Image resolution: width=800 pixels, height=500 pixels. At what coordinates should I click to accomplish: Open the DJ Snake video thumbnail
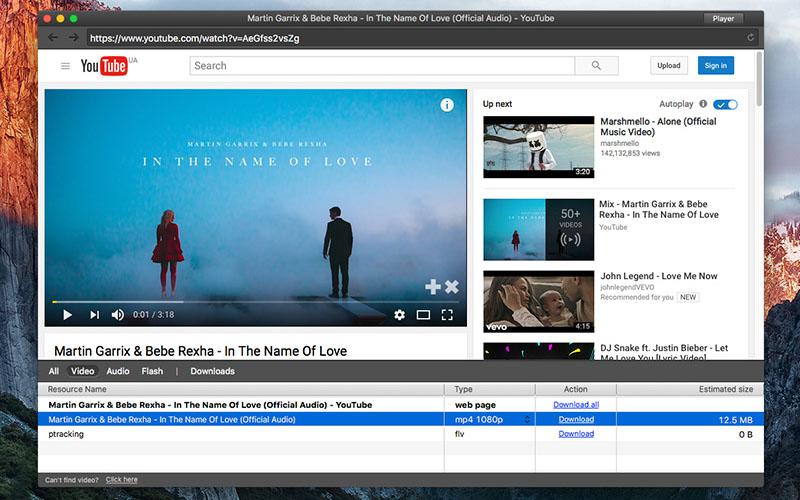(539, 352)
